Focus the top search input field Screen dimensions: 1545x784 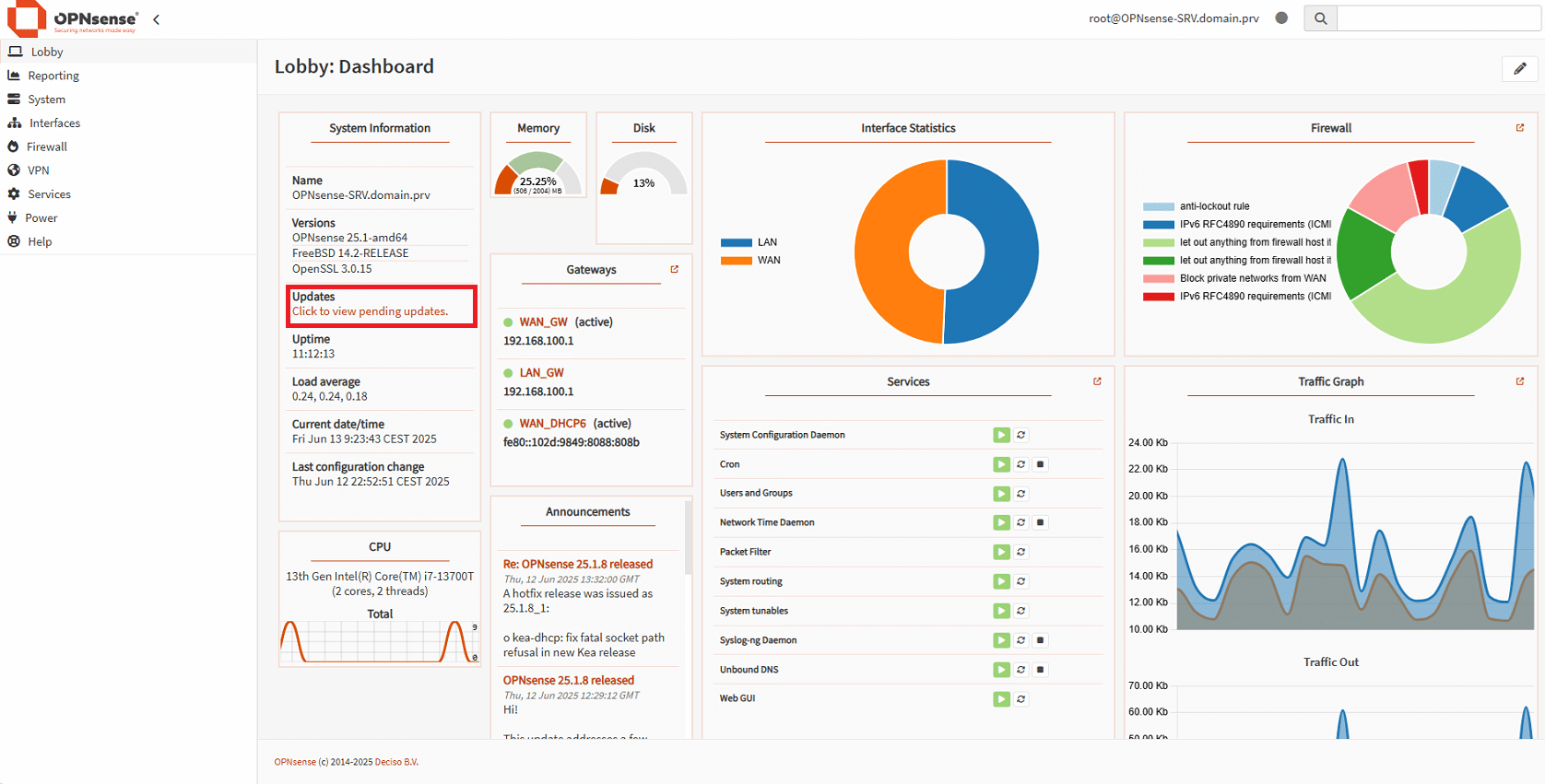click(x=1438, y=18)
